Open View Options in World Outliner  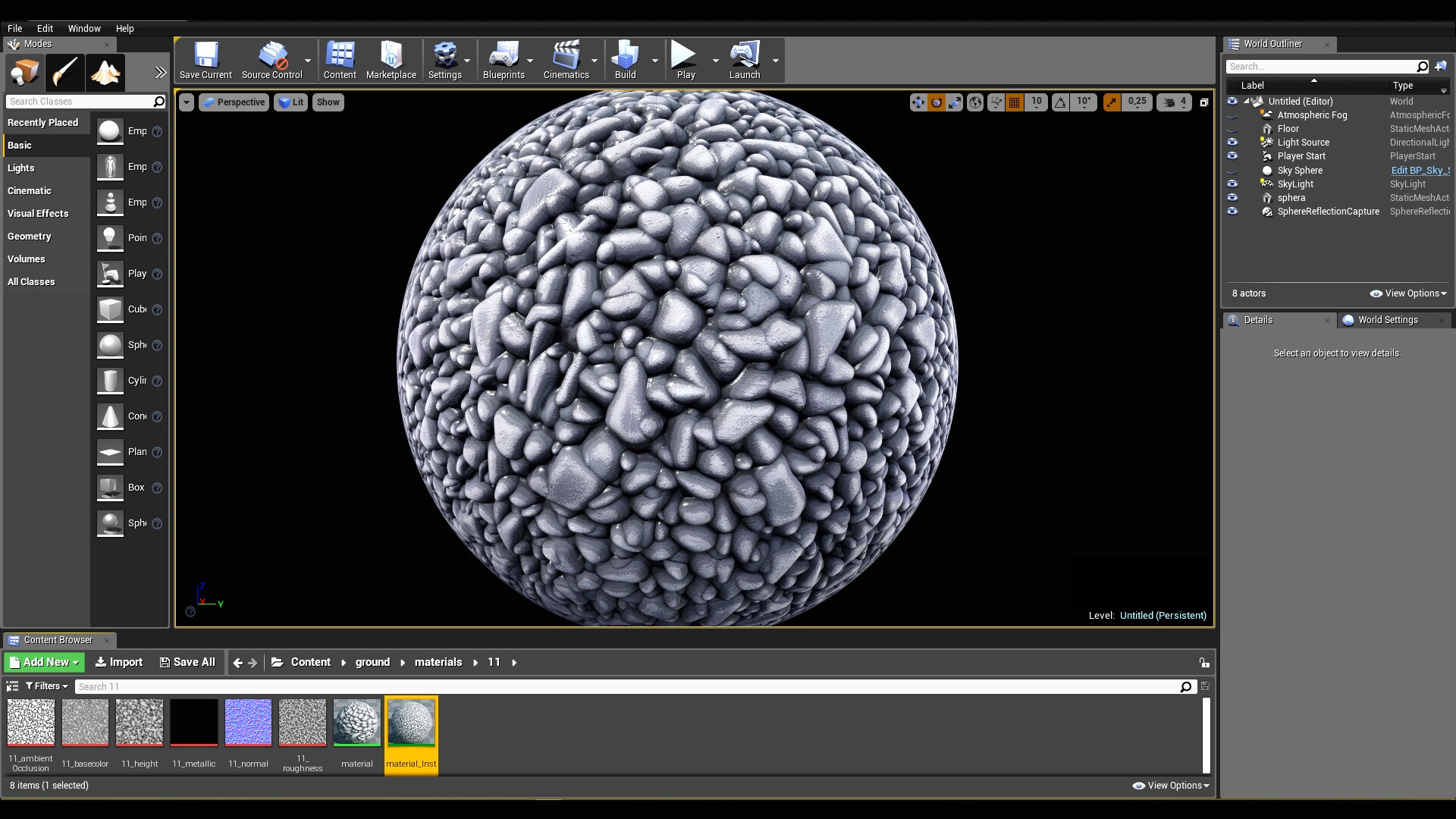point(1407,293)
